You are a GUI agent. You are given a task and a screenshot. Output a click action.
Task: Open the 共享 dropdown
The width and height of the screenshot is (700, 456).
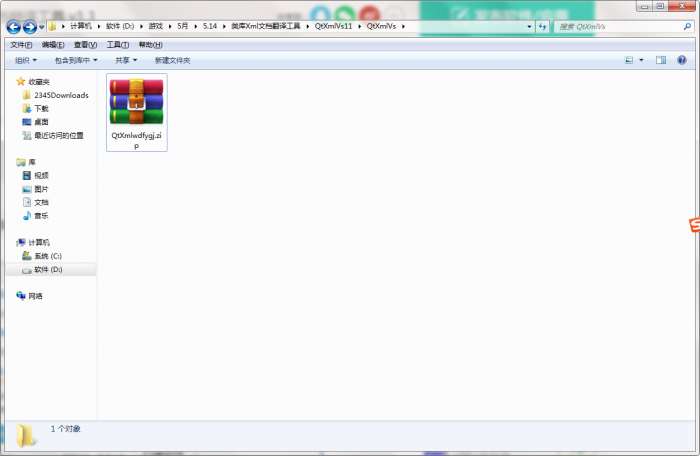click(x=126, y=60)
